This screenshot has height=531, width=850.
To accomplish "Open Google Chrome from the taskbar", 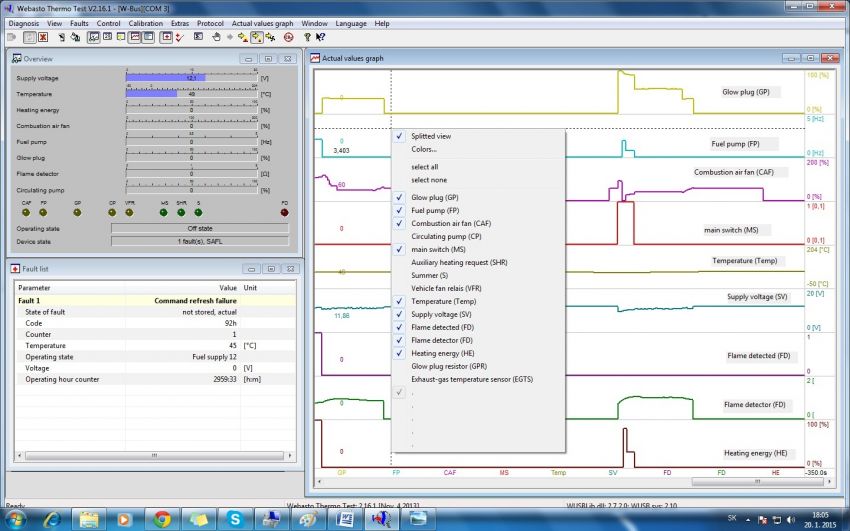I will (162, 518).
